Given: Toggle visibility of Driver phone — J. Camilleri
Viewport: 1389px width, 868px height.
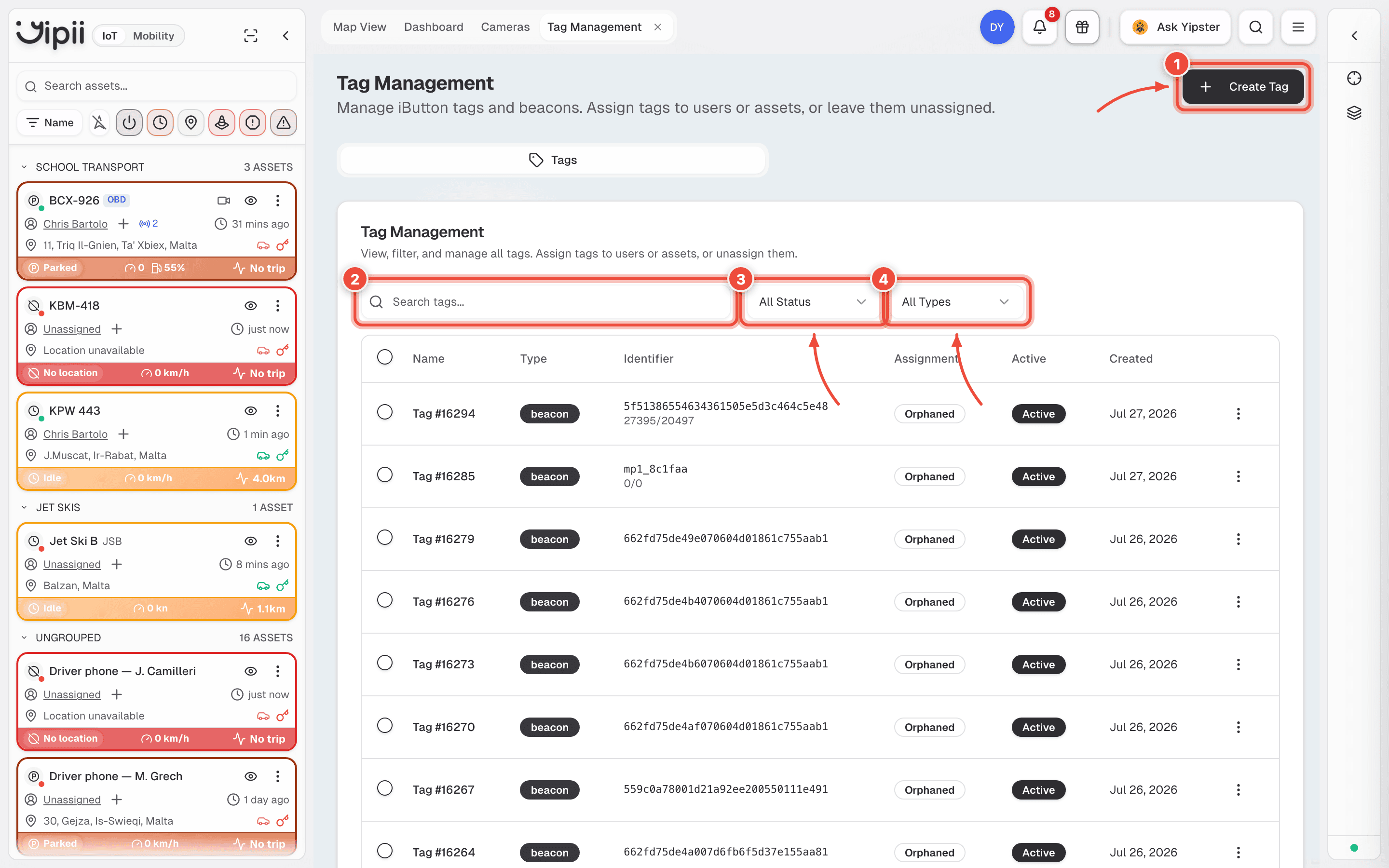Looking at the screenshot, I should pyautogui.click(x=251, y=671).
